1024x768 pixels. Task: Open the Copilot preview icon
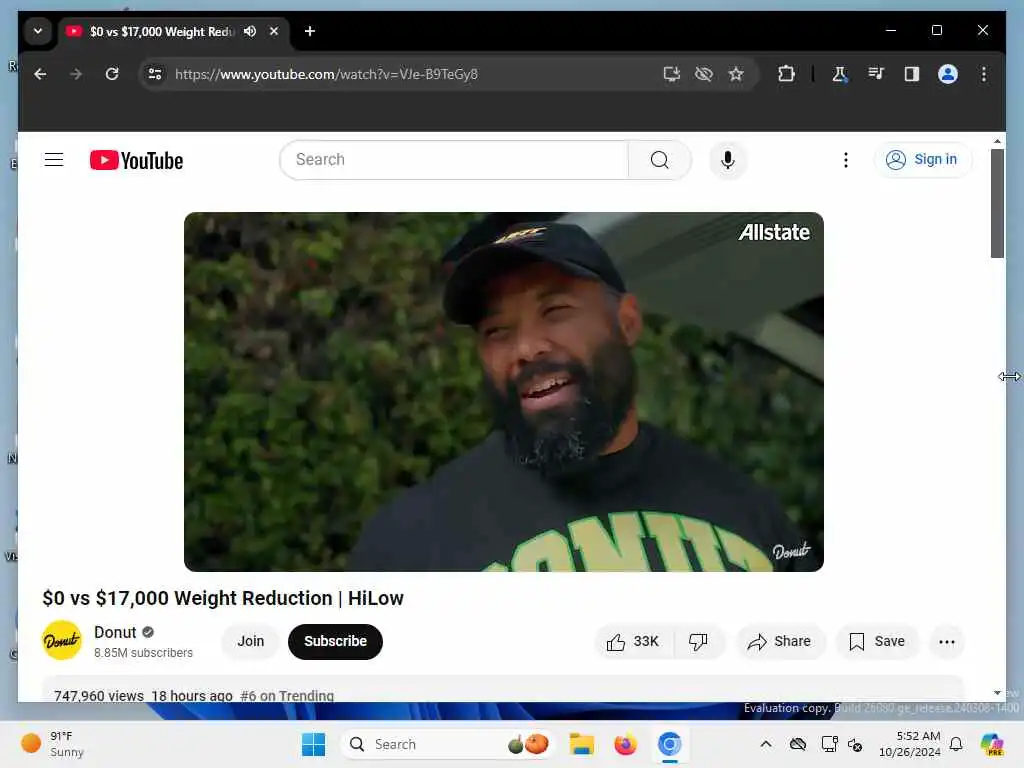click(991, 744)
